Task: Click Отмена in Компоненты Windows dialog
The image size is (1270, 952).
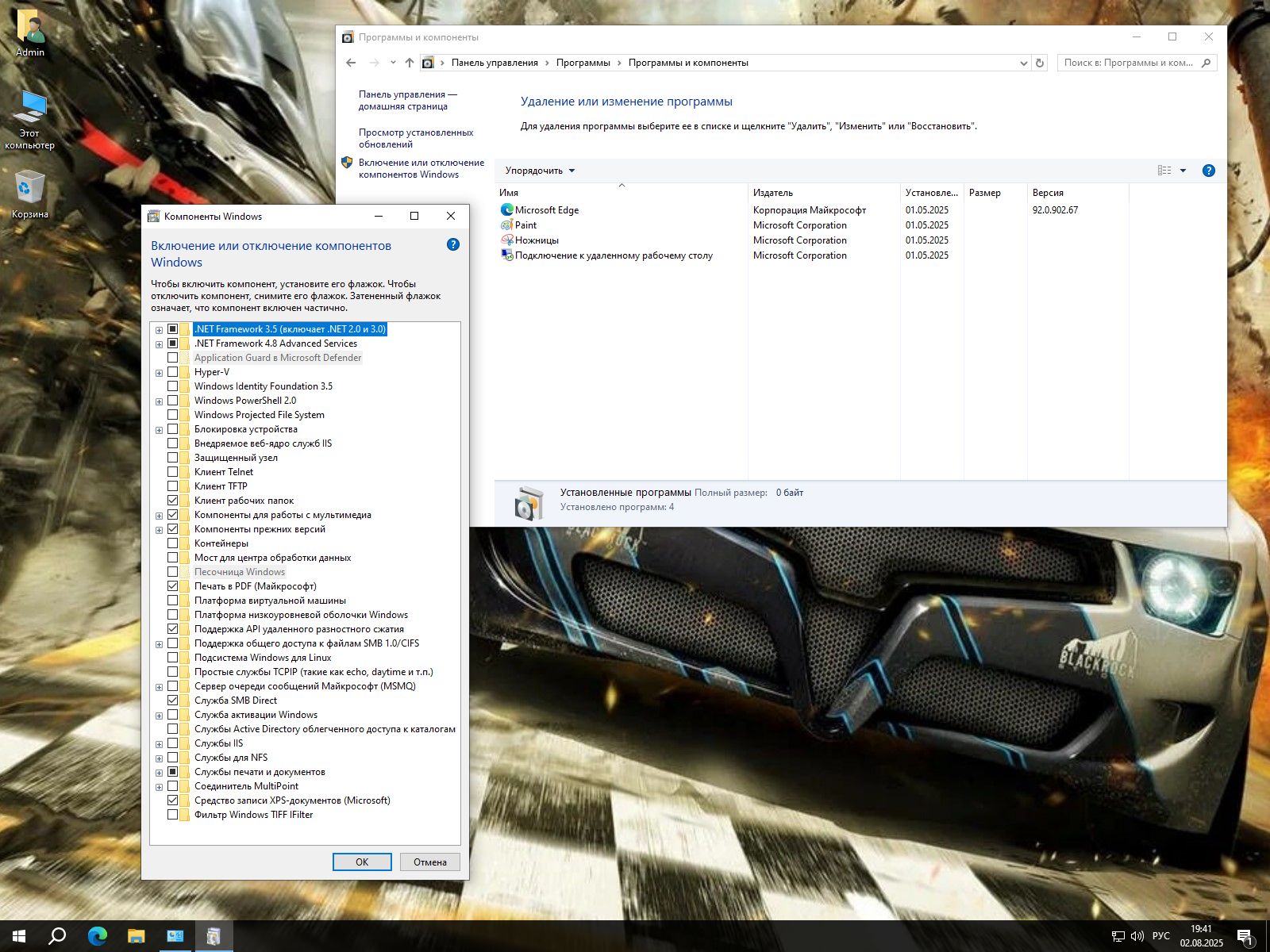Action: tap(430, 862)
